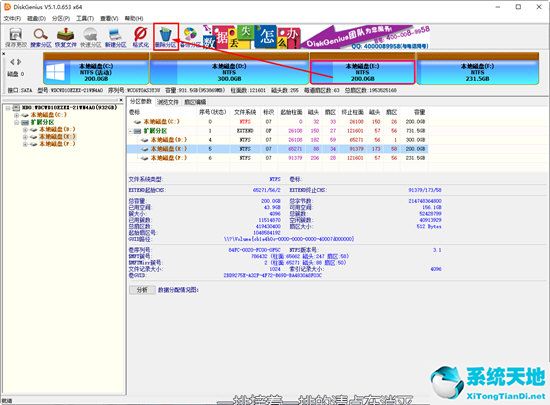Click drive icon beside 本地磁盘(F:) in table
The height and width of the screenshot is (405, 550).
click(145, 158)
